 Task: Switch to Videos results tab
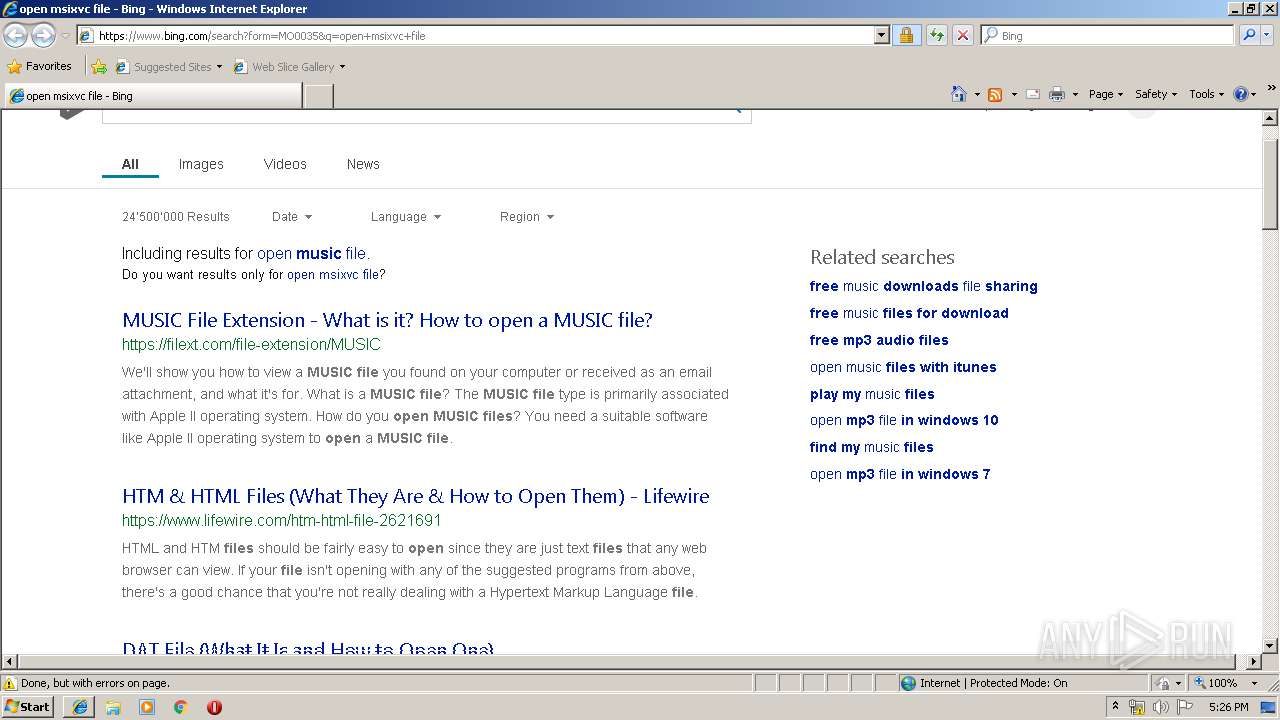click(285, 164)
